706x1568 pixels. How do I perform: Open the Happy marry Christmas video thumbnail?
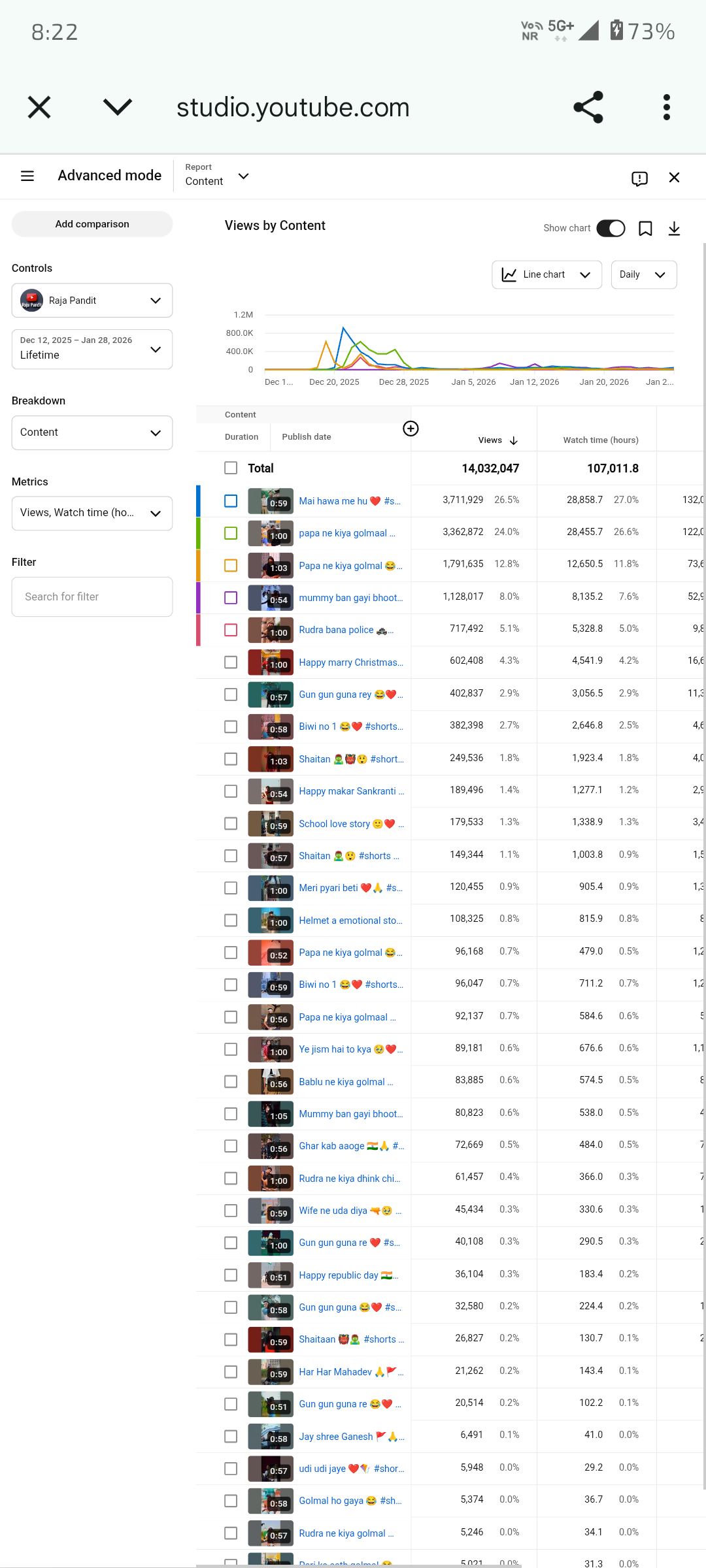[271, 662]
